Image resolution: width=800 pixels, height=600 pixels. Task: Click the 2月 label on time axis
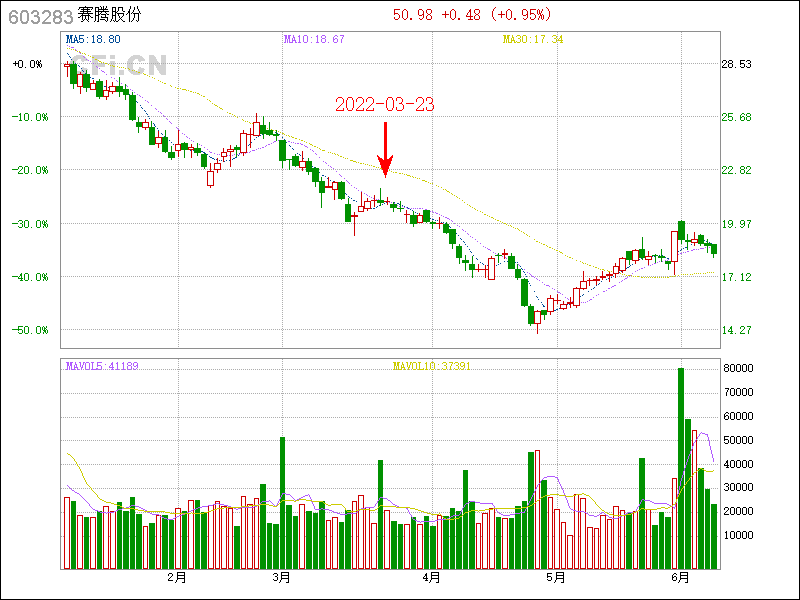click(177, 577)
